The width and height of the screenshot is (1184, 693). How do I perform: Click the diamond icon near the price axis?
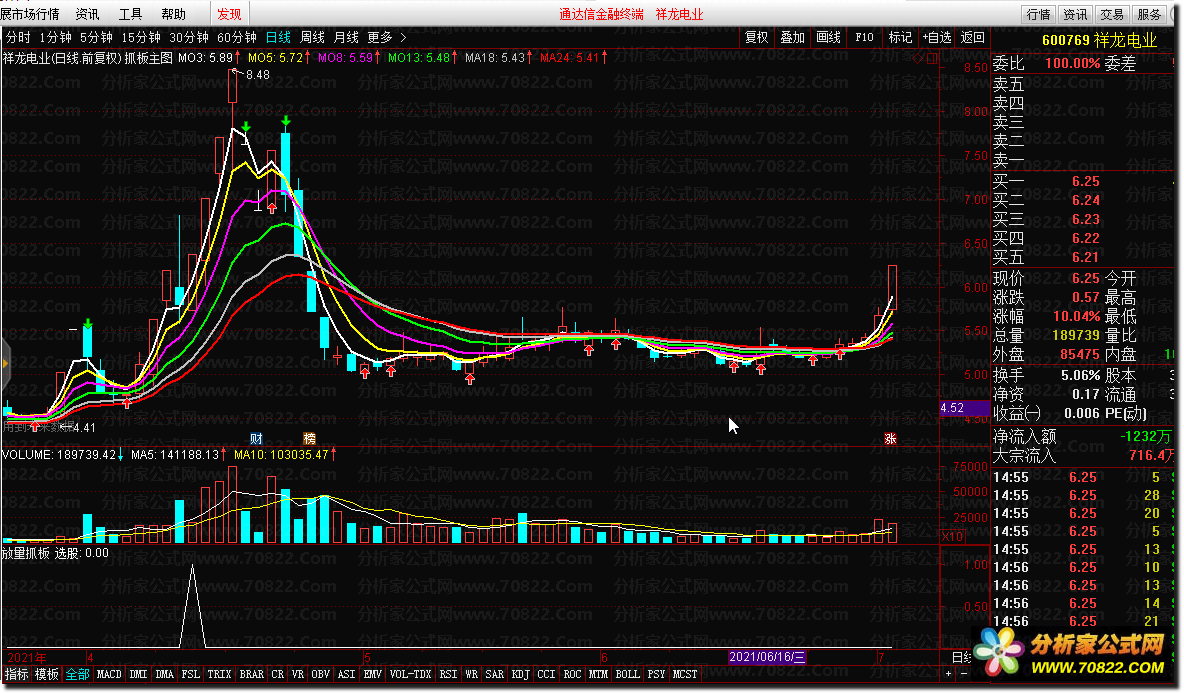[x=917, y=58]
